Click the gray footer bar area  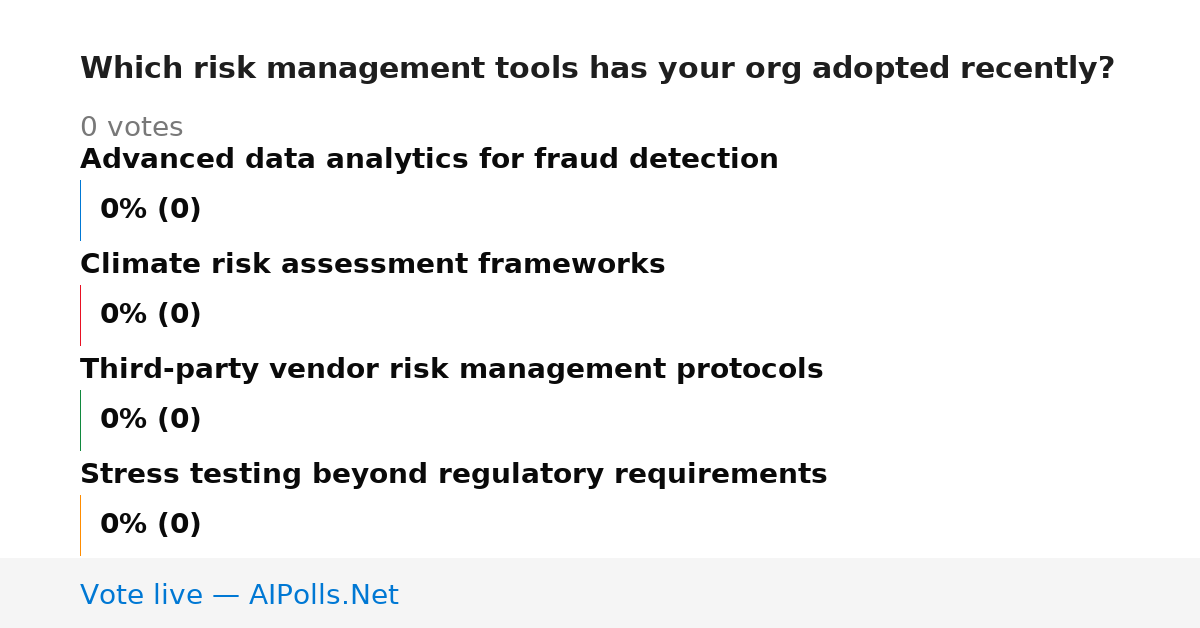(x=600, y=593)
